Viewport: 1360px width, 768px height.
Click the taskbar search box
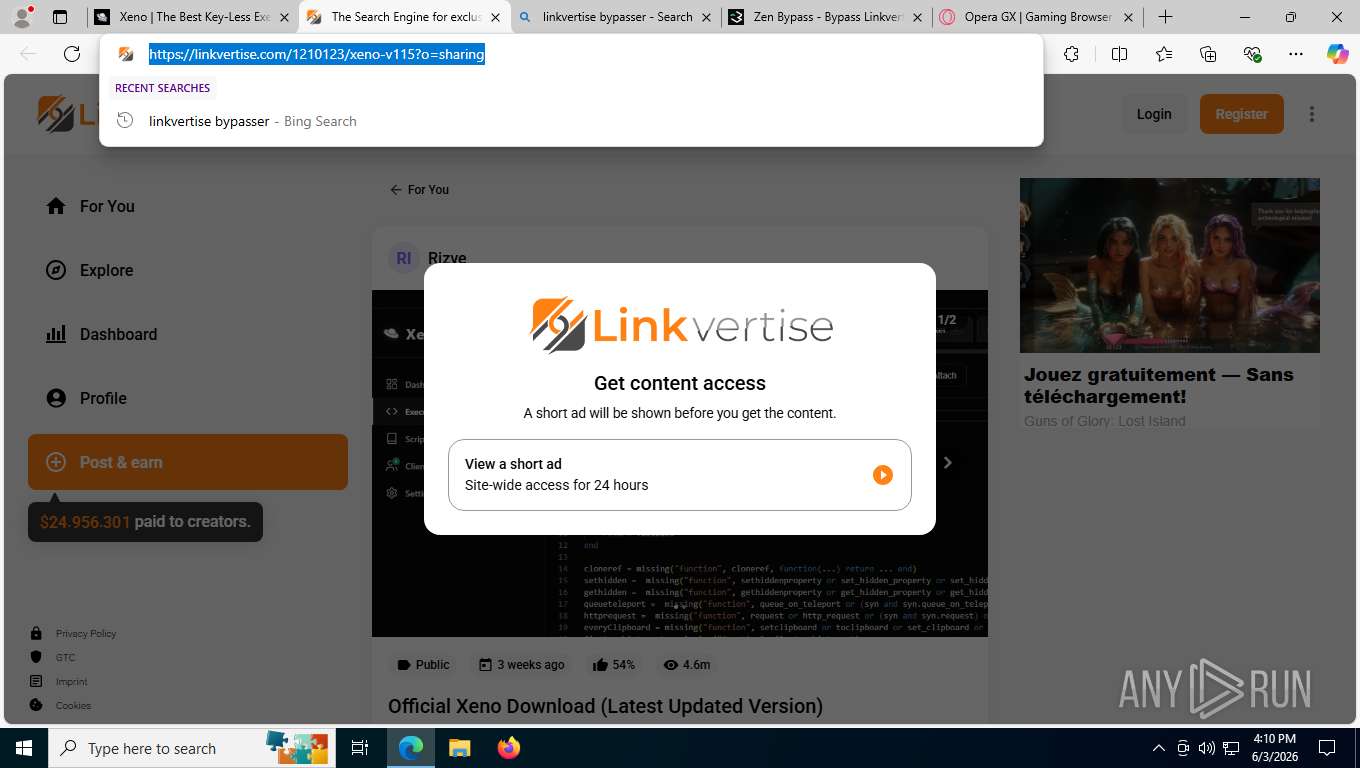point(190,748)
